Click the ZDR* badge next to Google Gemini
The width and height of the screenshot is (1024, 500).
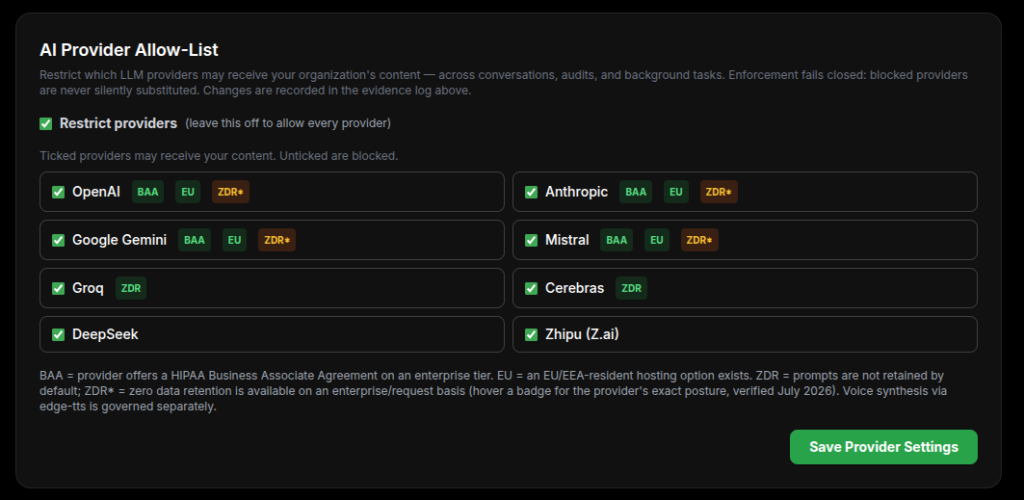[277, 240]
